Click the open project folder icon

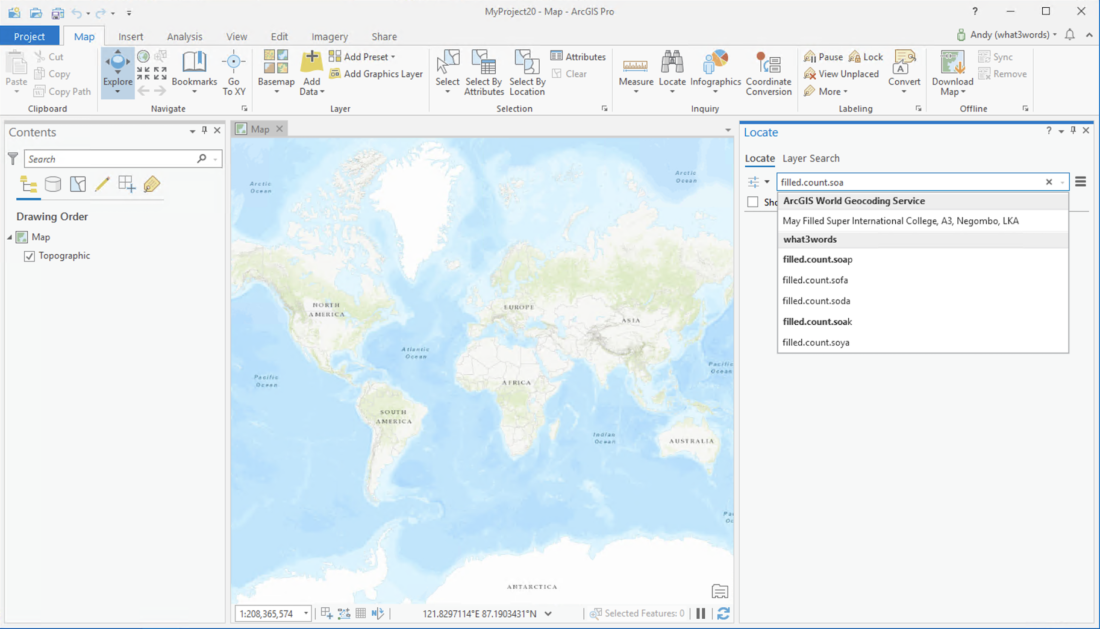36,13
